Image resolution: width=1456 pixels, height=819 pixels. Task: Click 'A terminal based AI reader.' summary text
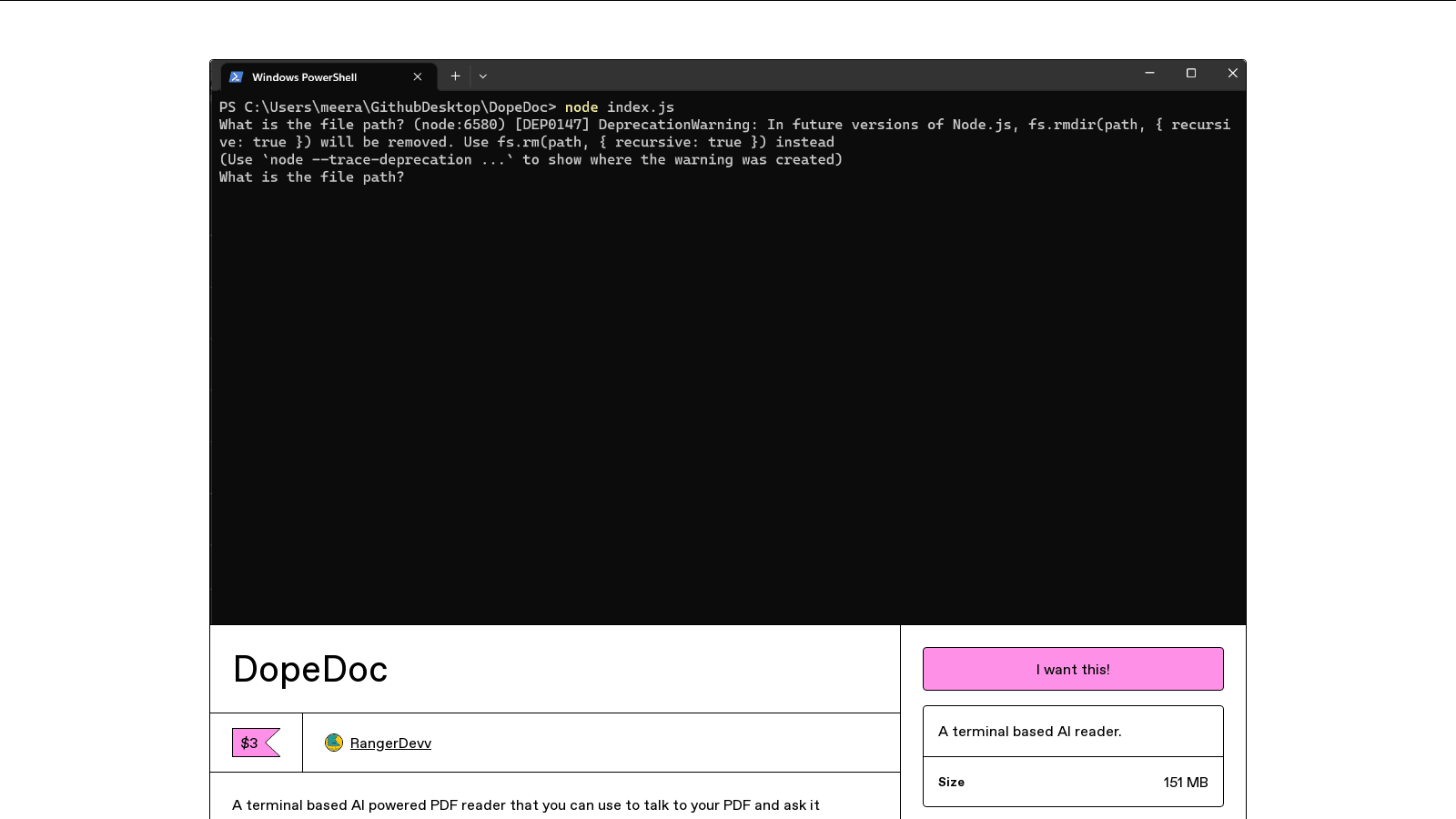pyautogui.click(x=1030, y=731)
